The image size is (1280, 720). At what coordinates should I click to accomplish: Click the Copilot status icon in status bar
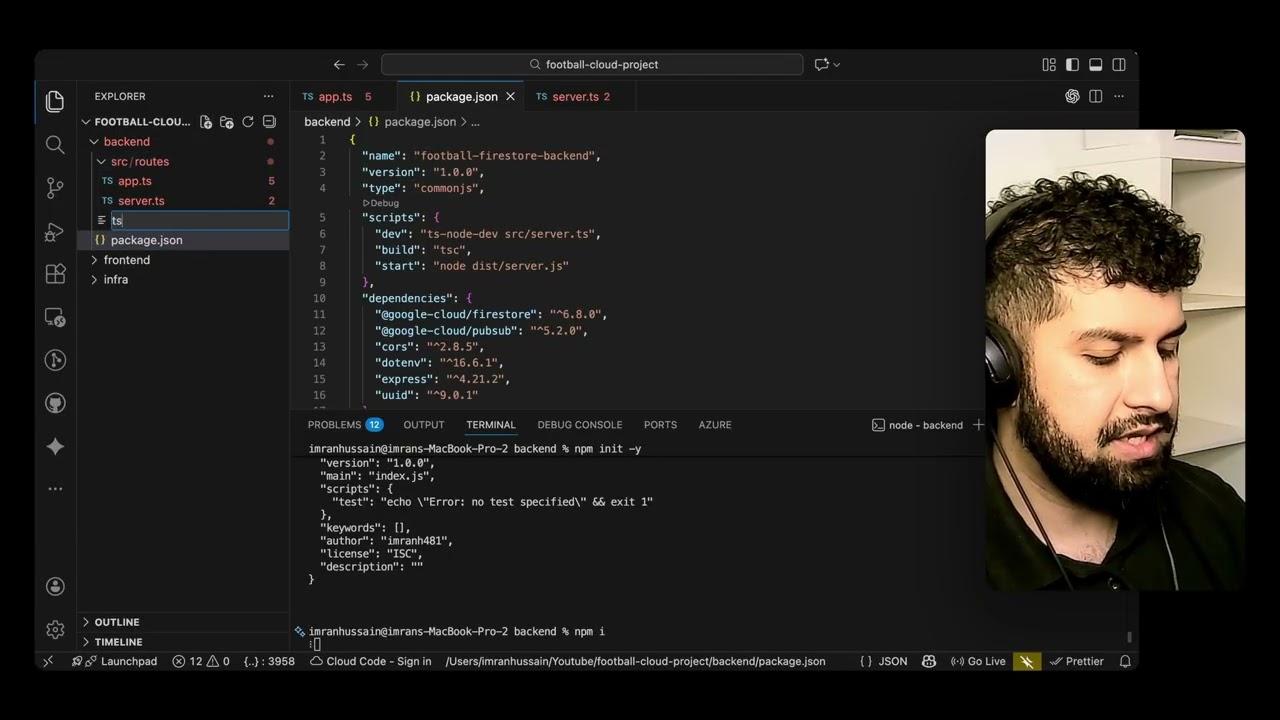tap(929, 661)
